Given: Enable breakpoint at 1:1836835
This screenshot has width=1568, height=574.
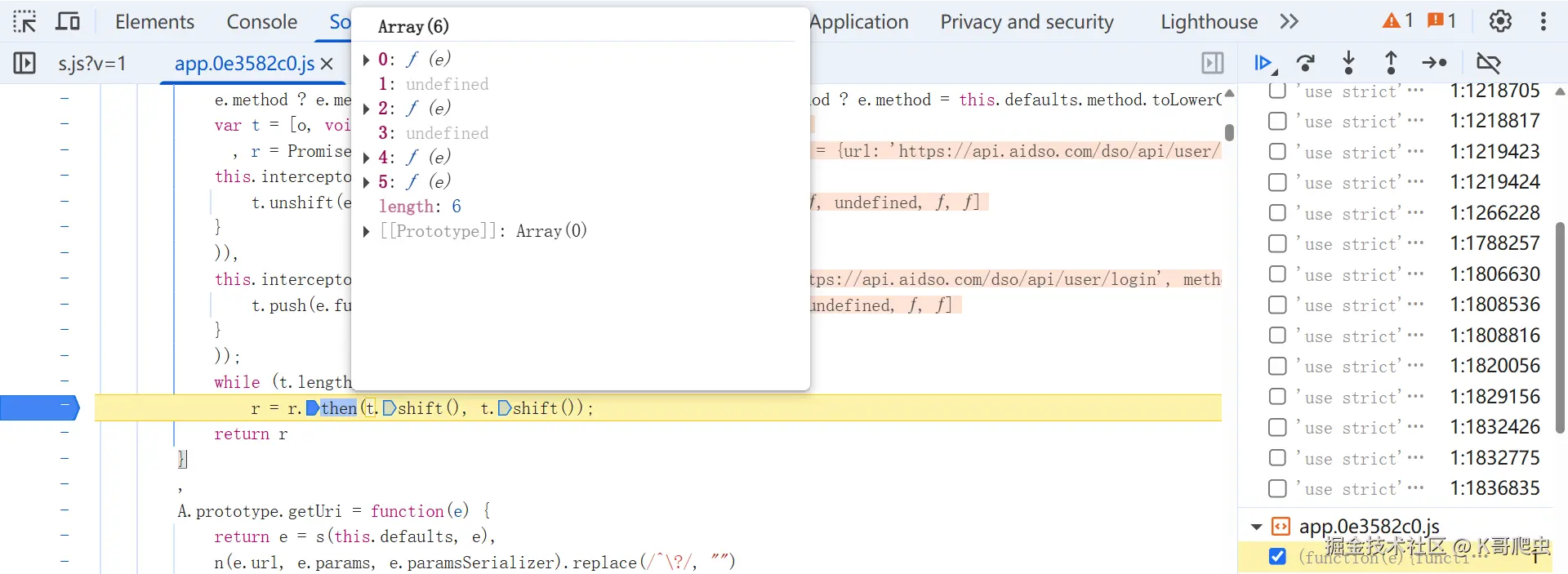Looking at the screenshot, I should (x=1277, y=489).
